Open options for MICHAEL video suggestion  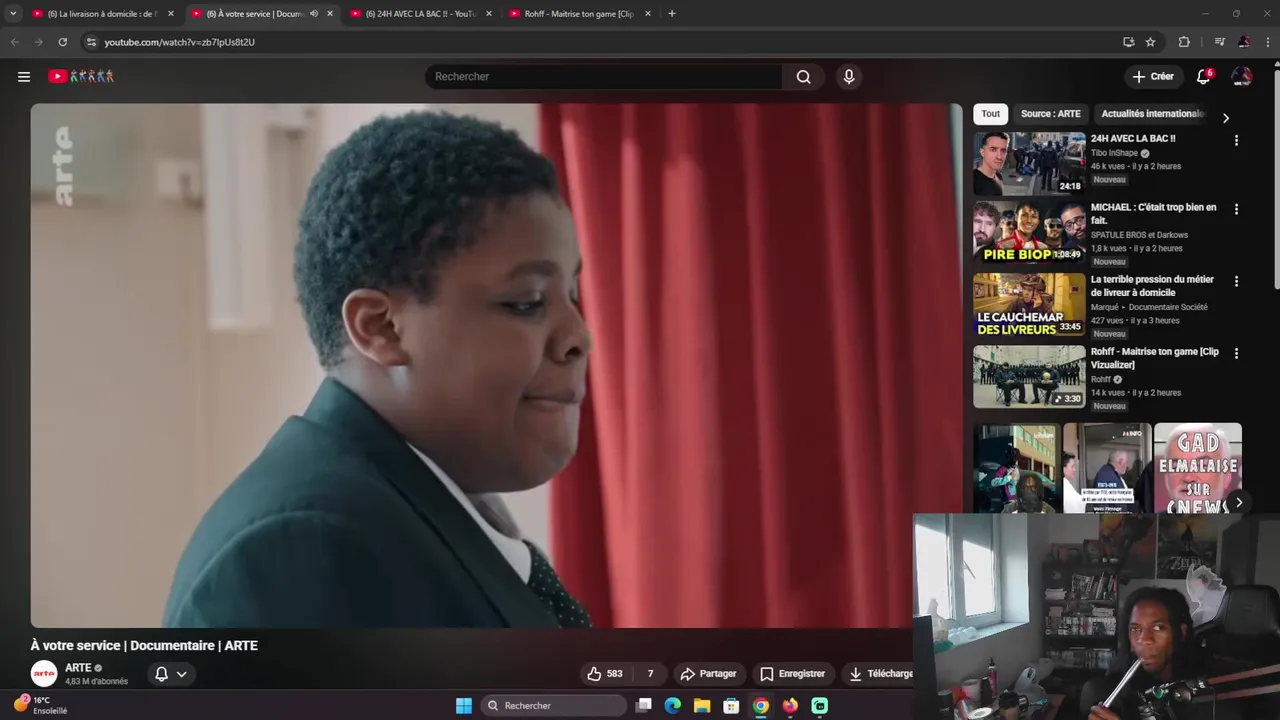[1236, 210]
